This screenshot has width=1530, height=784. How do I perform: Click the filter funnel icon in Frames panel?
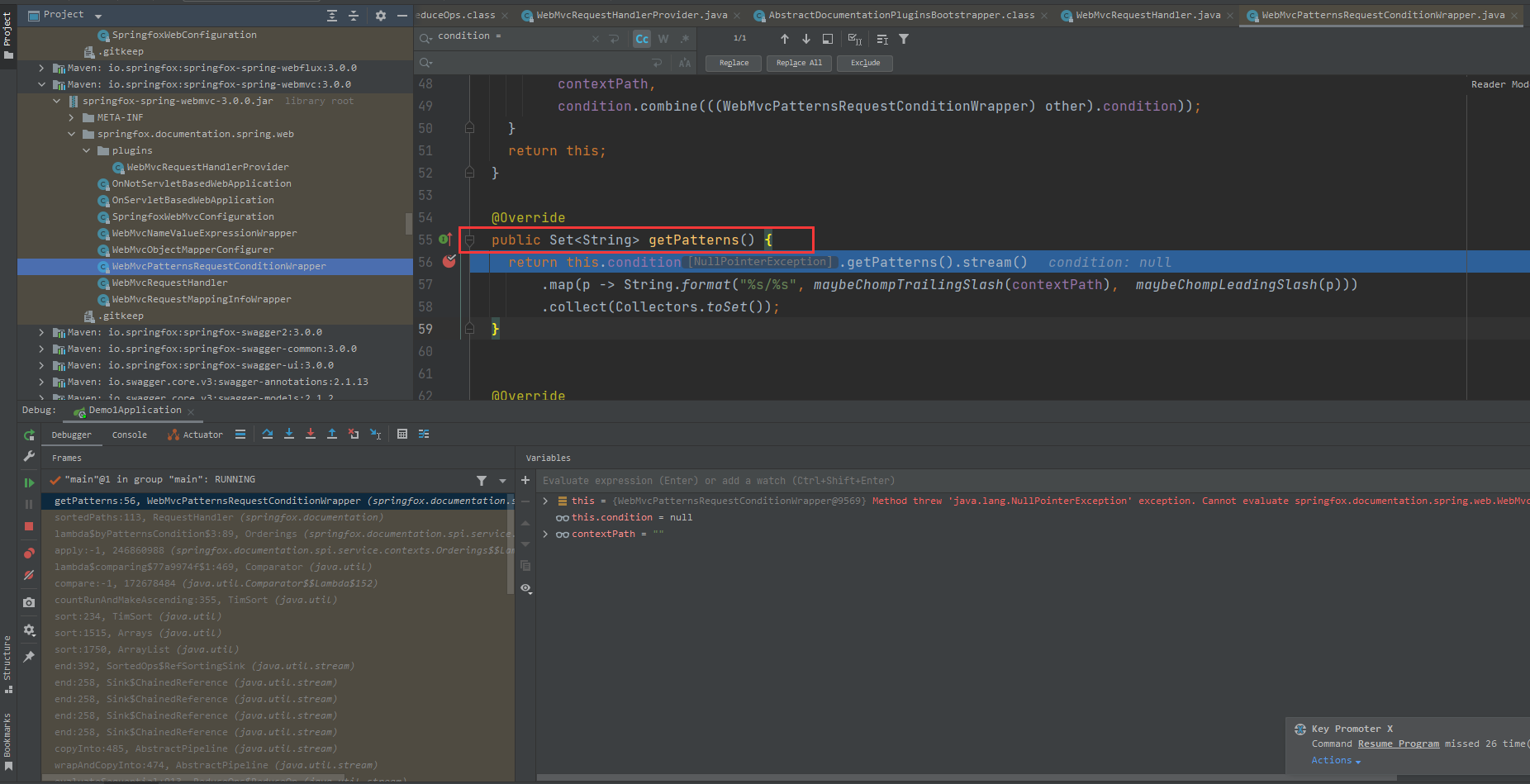click(x=482, y=480)
